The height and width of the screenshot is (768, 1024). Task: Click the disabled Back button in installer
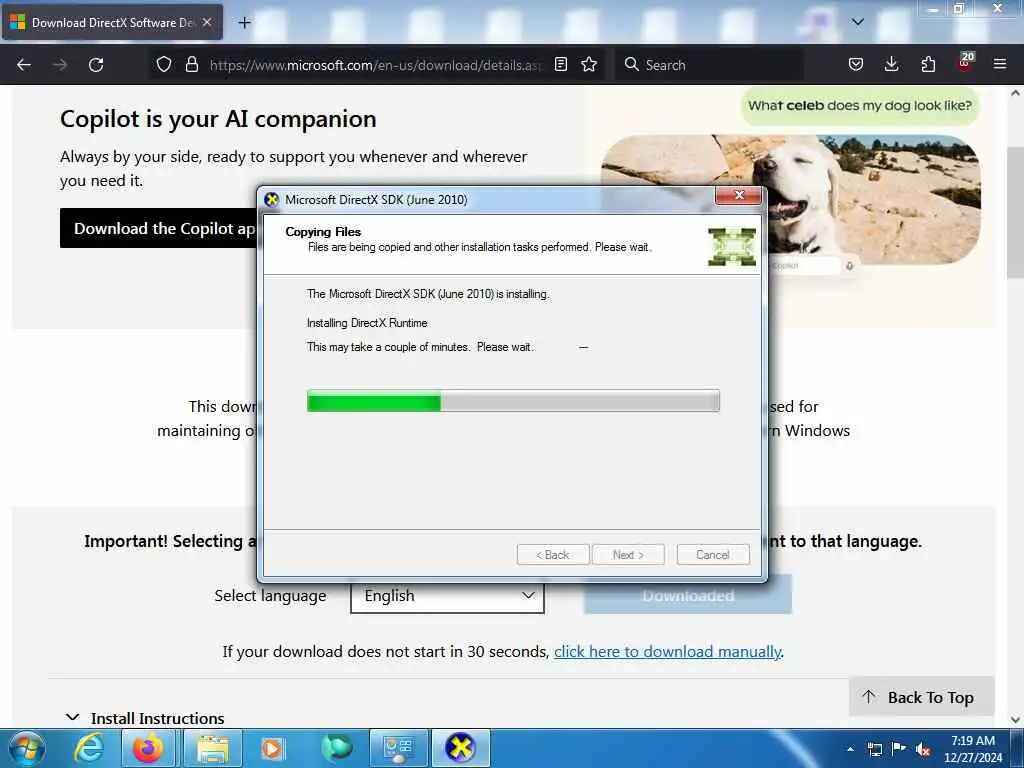pyautogui.click(x=553, y=554)
